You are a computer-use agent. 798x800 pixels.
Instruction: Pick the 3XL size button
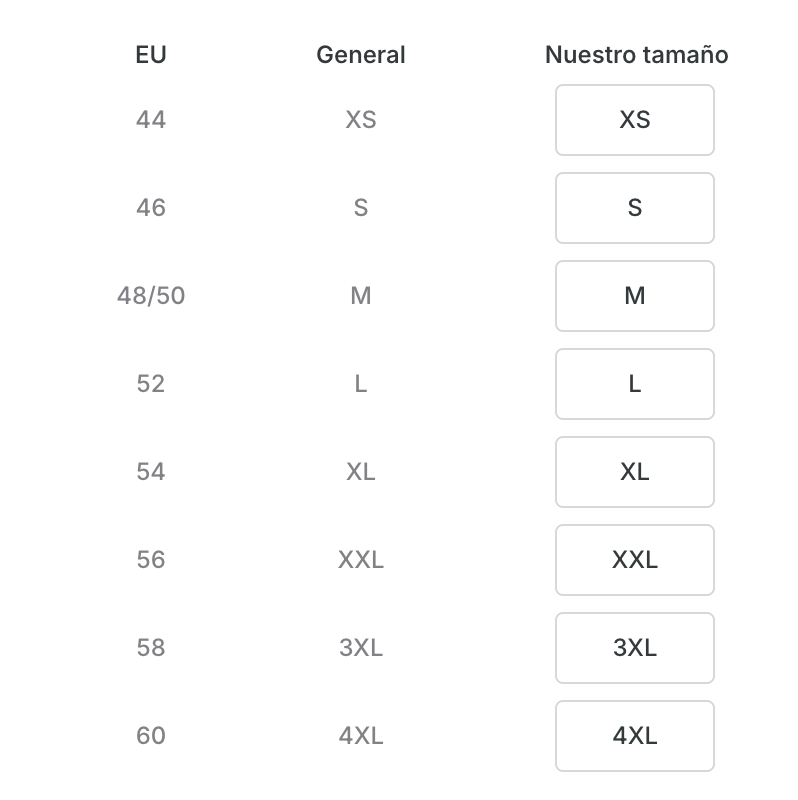coord(635,648)
